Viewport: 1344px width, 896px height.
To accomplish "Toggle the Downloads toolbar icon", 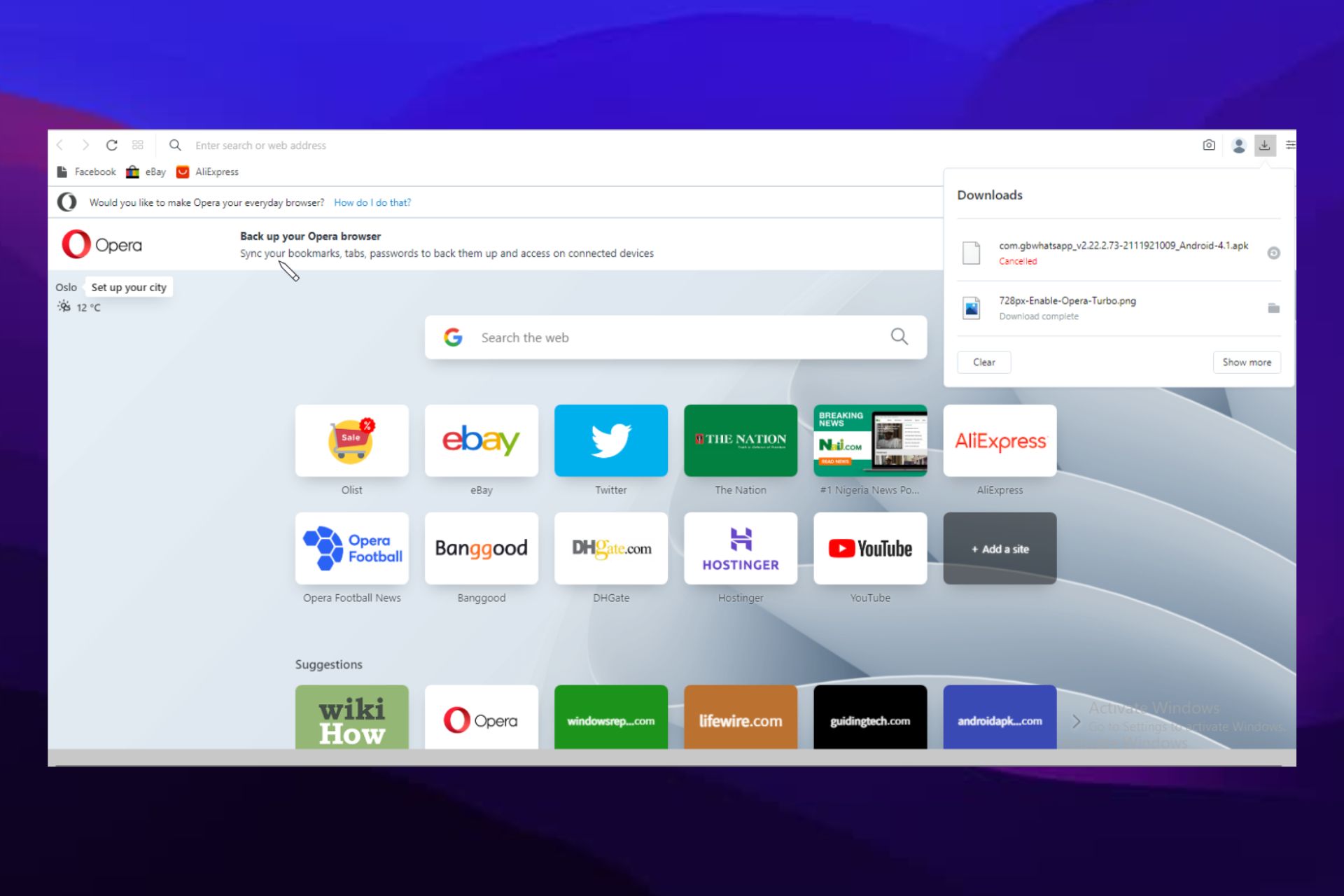I will click(1264, 145).
